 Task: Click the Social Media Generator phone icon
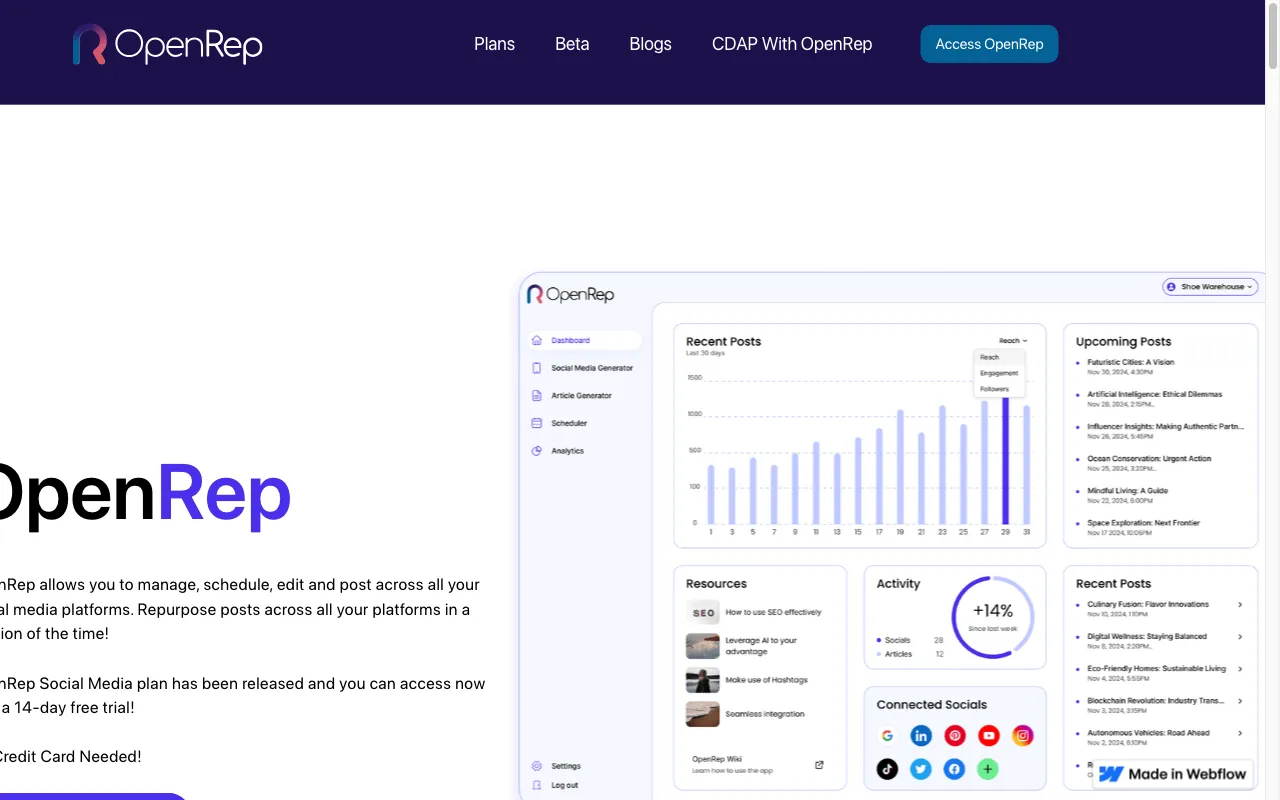[537, 368]
